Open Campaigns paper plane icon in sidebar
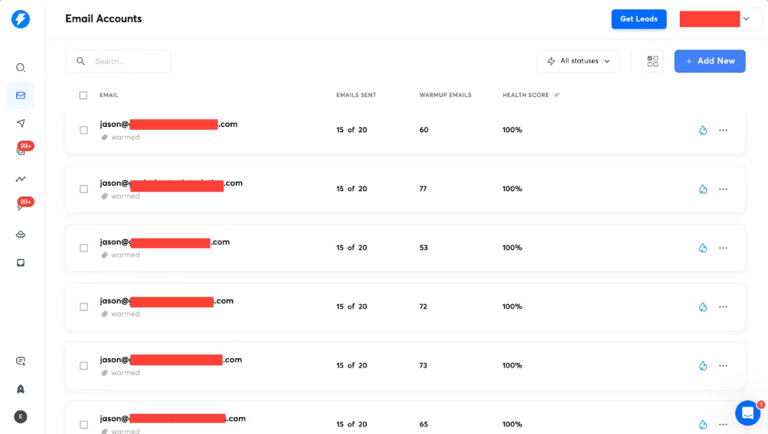This screenshot has width=768, height=434. tap(21, 123)
